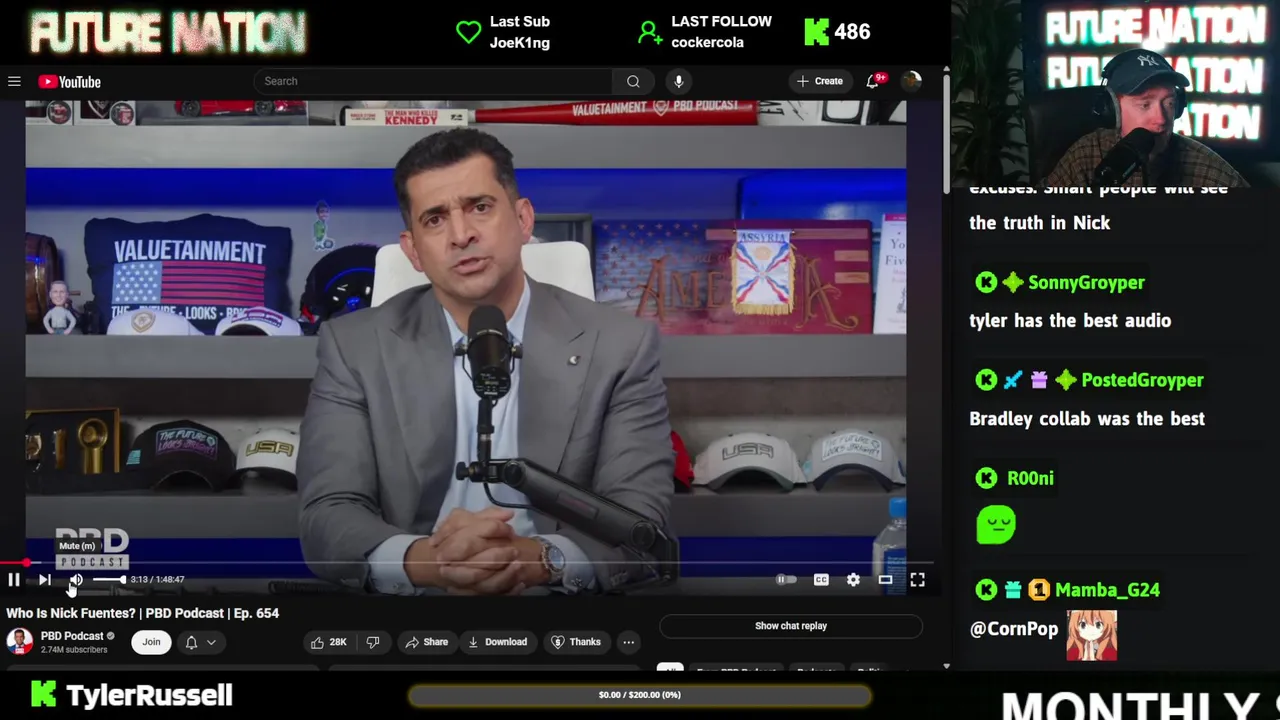Viewport: 1280px width, 720px height.
Task: Click the green emote in R00ni's message
Action: (x=996, y=525)
